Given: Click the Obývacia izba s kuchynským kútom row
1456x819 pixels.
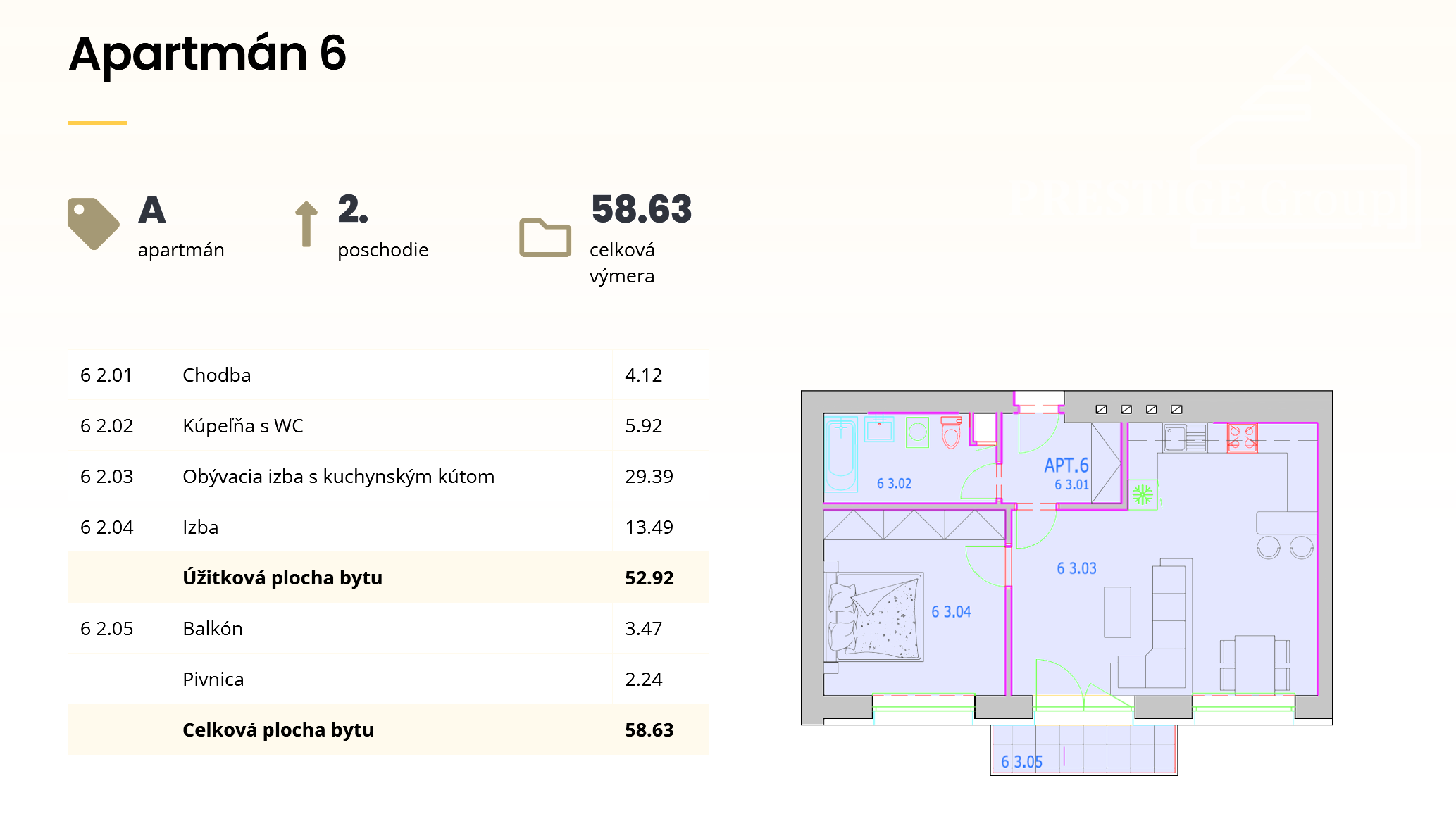Looking at the screenshot, I should pyautogui.click(x=388, y=477).
